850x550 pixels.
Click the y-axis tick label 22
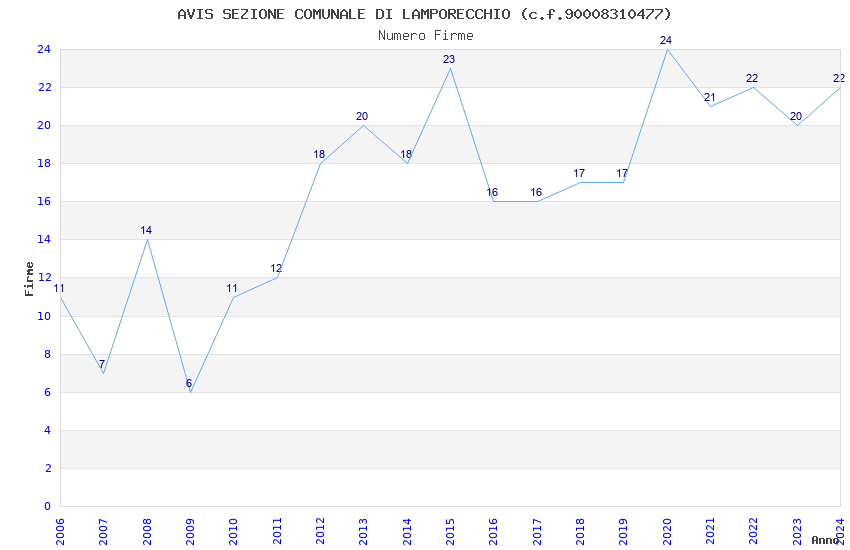coord(44,87)
